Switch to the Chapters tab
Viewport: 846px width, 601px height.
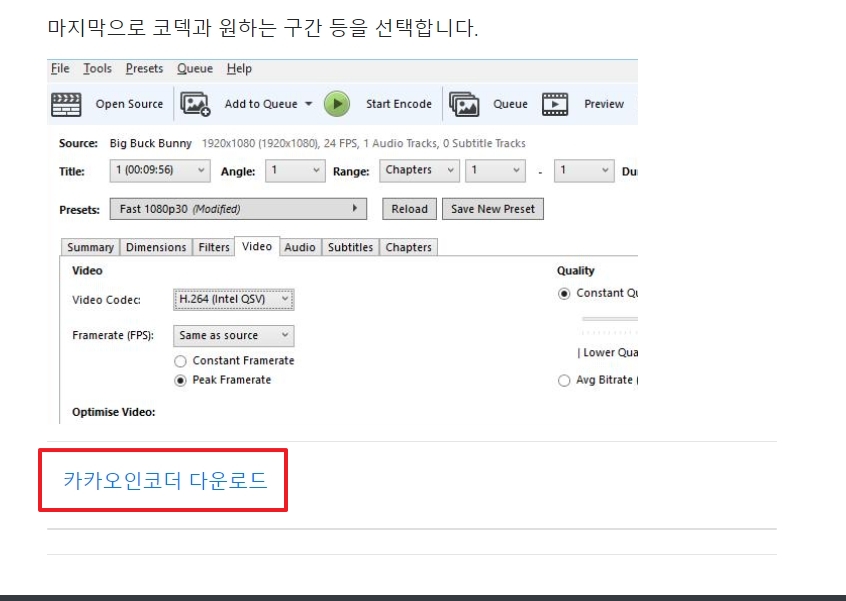[408, 247]
